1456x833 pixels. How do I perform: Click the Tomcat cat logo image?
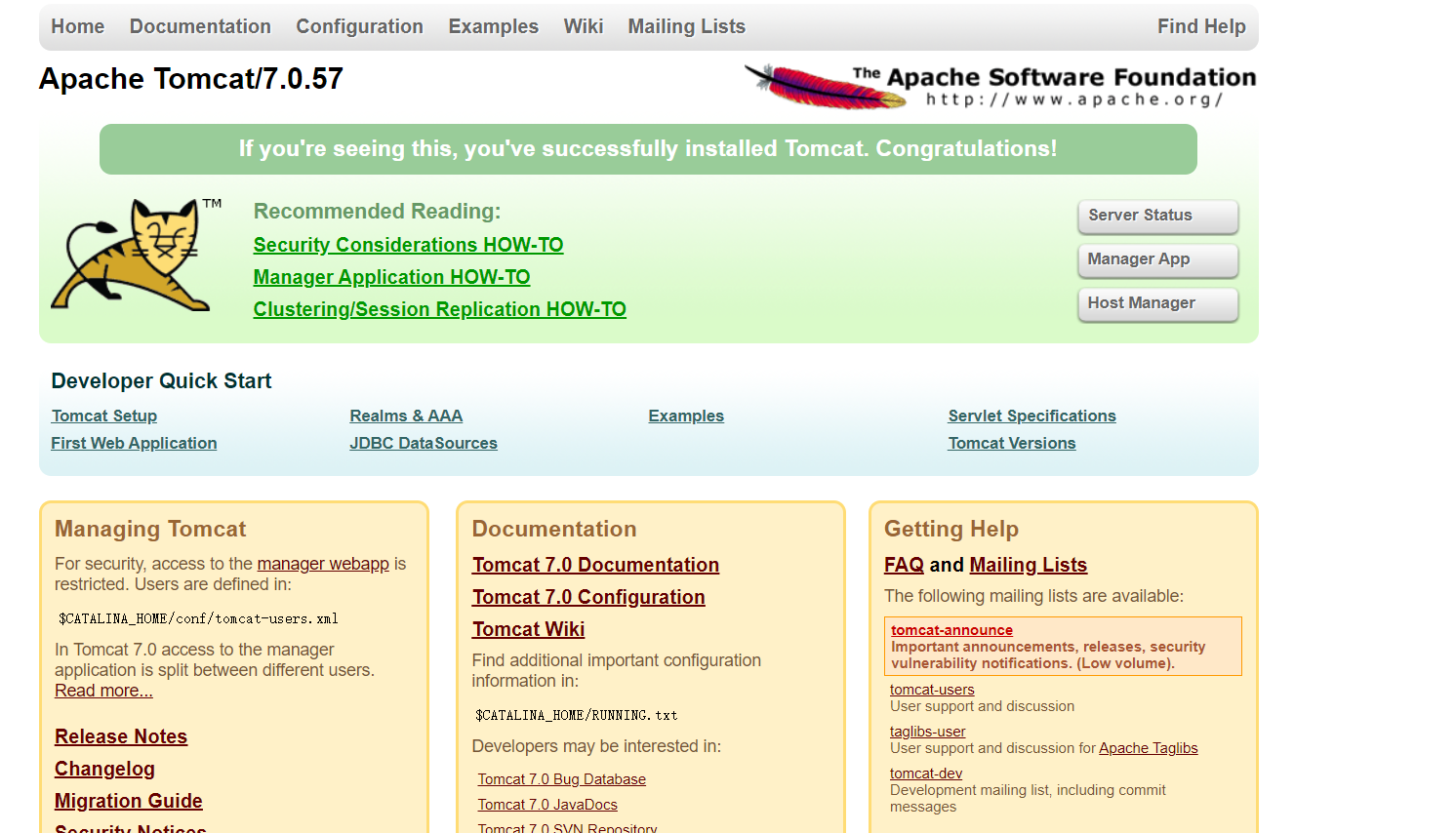135,255
